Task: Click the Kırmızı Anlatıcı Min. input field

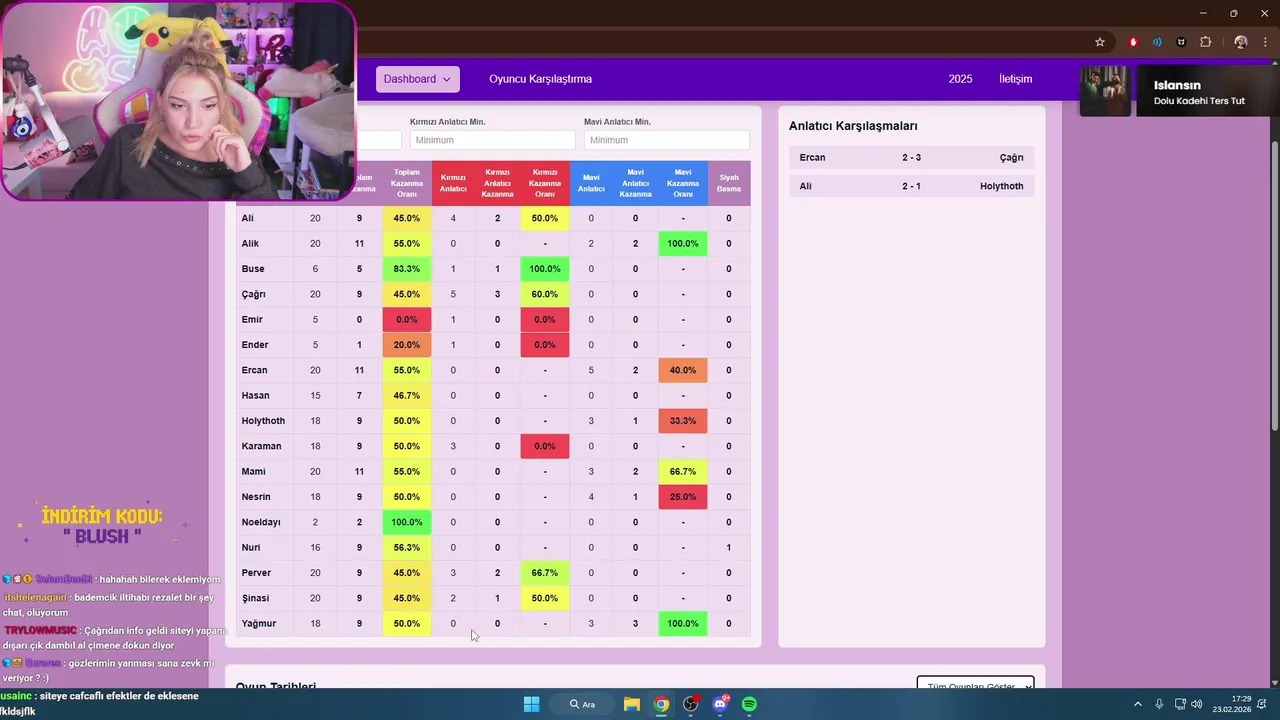Action: coord(492,140)
